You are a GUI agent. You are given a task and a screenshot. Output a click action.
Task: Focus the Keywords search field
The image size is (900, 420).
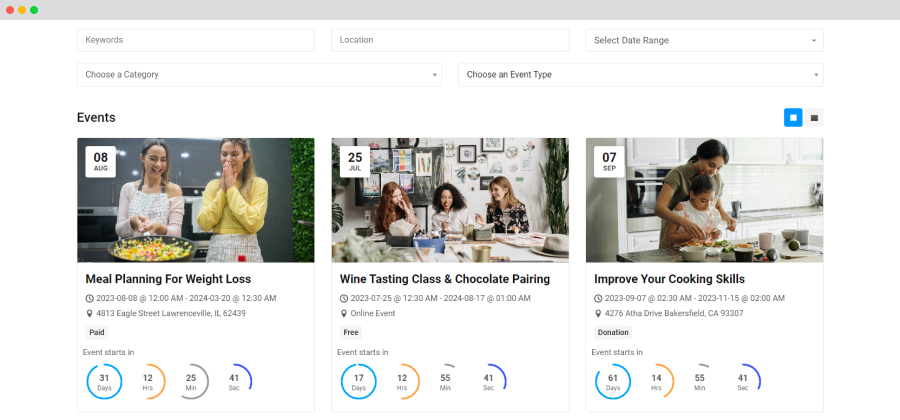click(x=196, y=40)
